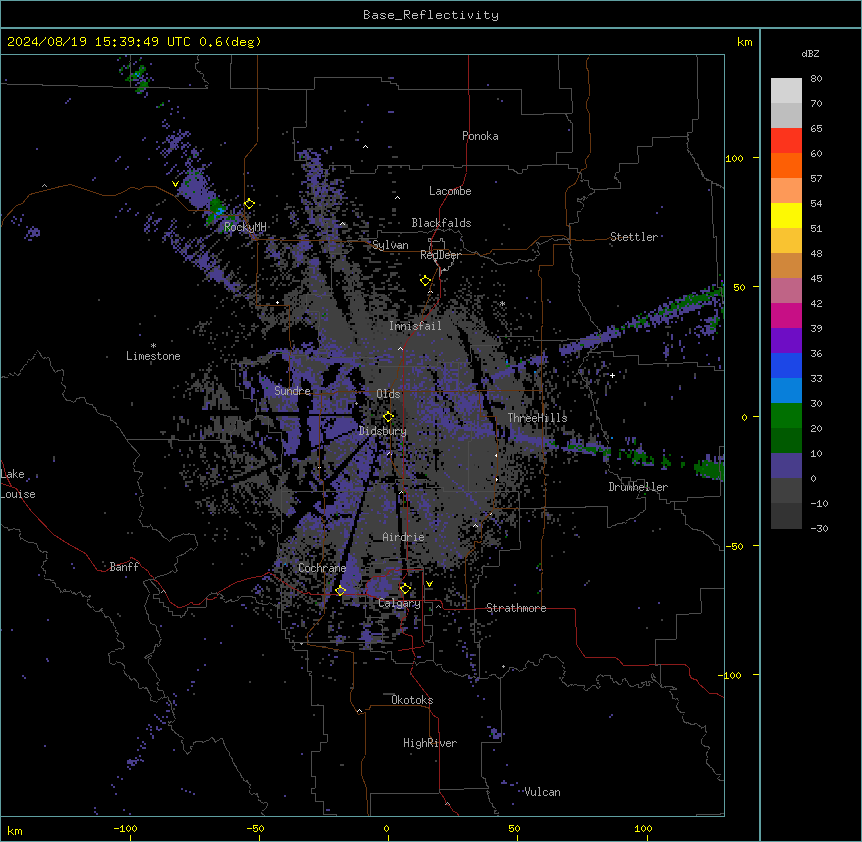Click the Sylvan label on the map
Viewport: 862px width, 842px height.
coord(390,245)
